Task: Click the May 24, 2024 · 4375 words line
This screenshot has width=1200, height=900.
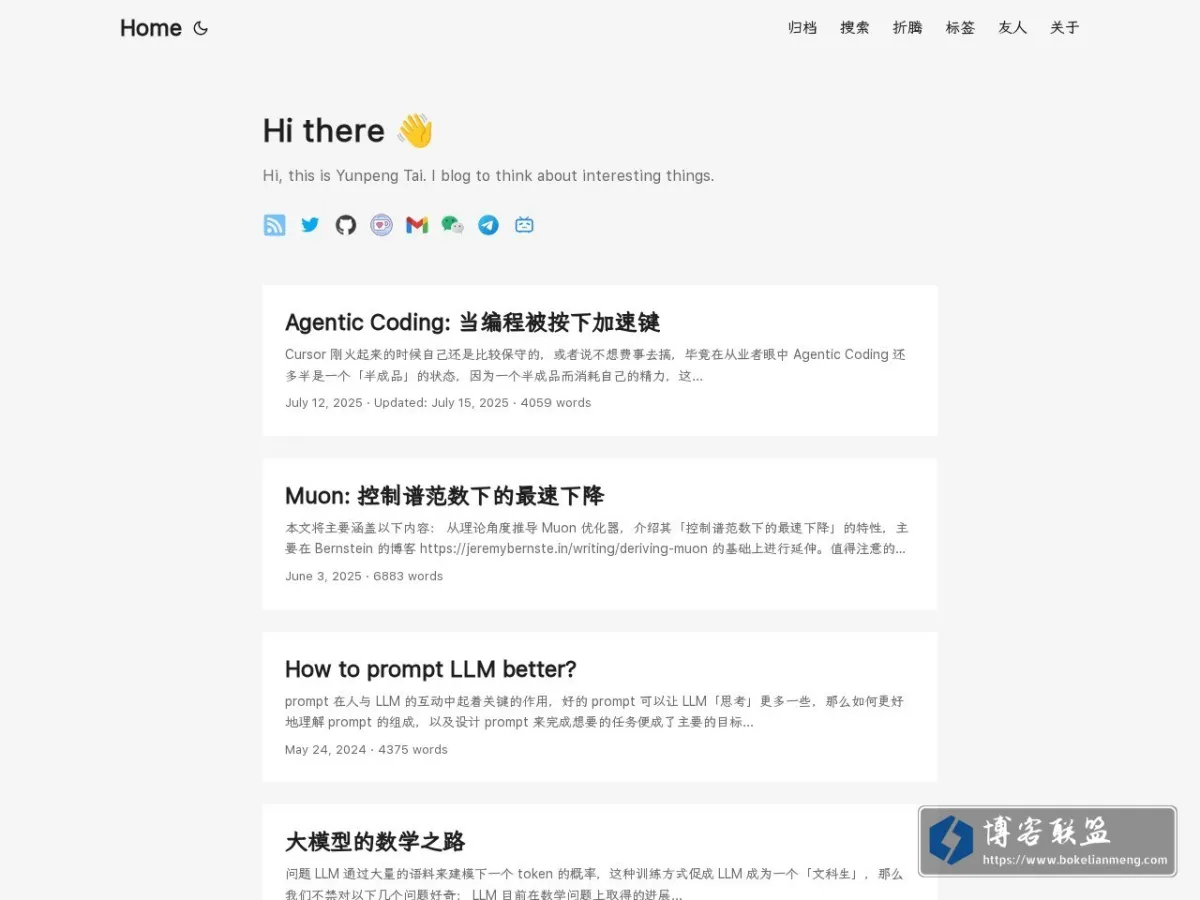Action: pyautogui.click(x=366, y=749)
